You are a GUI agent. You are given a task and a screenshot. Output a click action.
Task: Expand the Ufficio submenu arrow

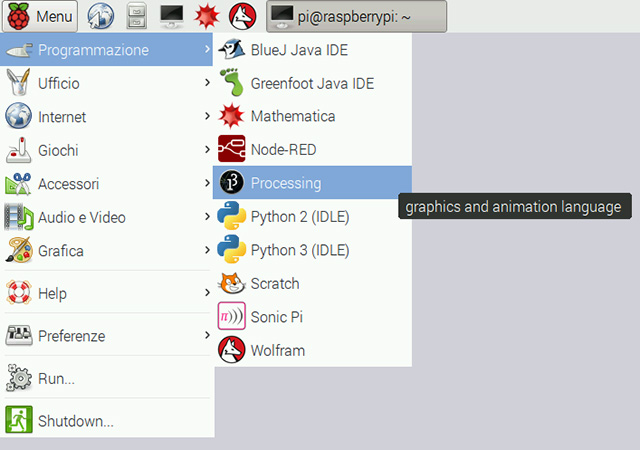point(207,83)
